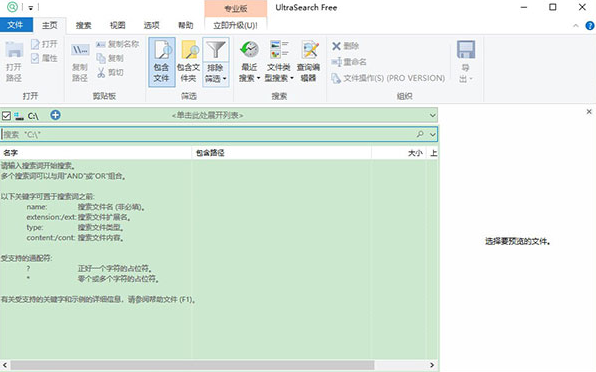The height and width of the screenshot is (372, 596).
Task: Click the 选择要预览的文件 preview text
Action: pos(518,241)
